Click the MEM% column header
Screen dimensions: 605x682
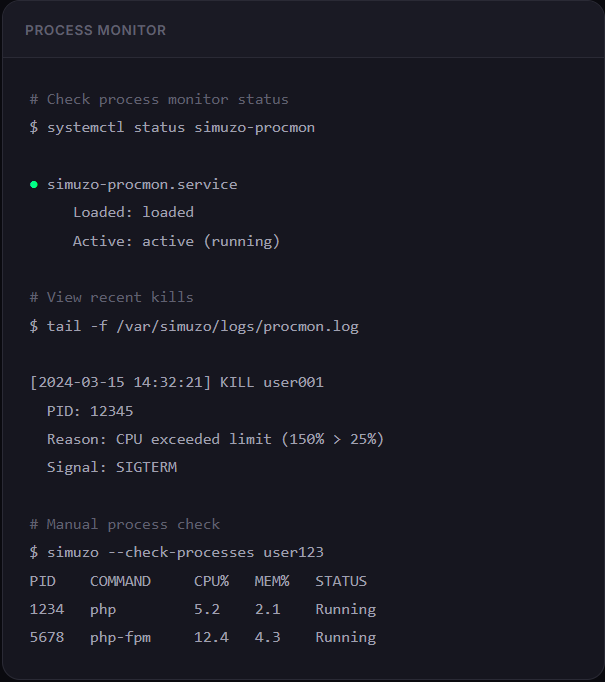(272, 582)
